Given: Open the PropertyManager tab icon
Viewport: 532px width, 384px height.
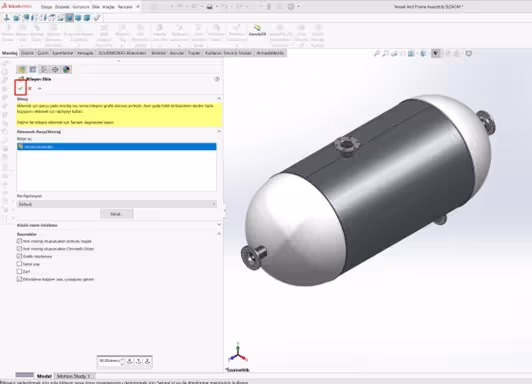Looking at the screenshot, I should tap(33, 69).
